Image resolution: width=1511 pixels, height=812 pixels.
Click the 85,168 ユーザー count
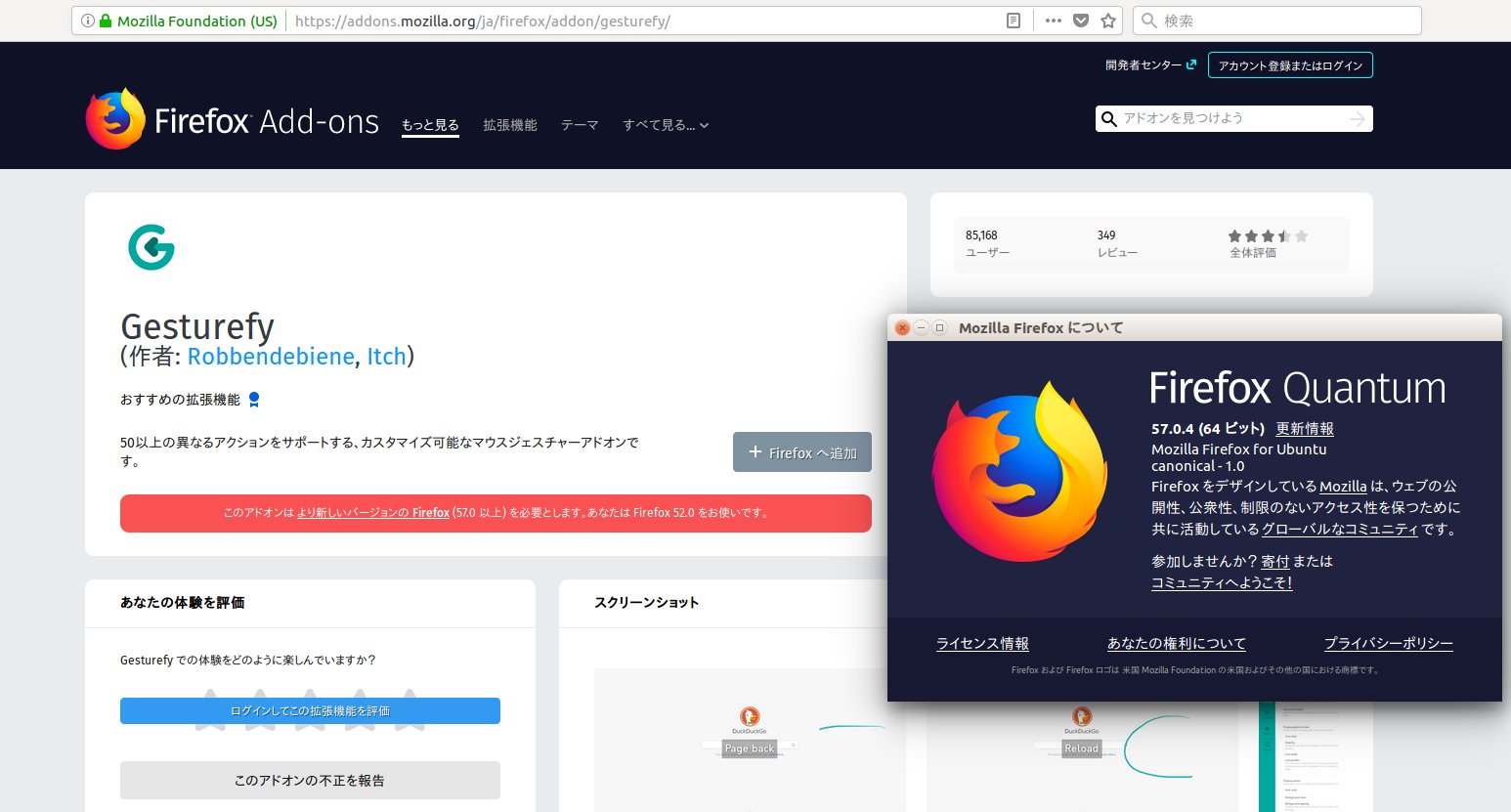987,243
